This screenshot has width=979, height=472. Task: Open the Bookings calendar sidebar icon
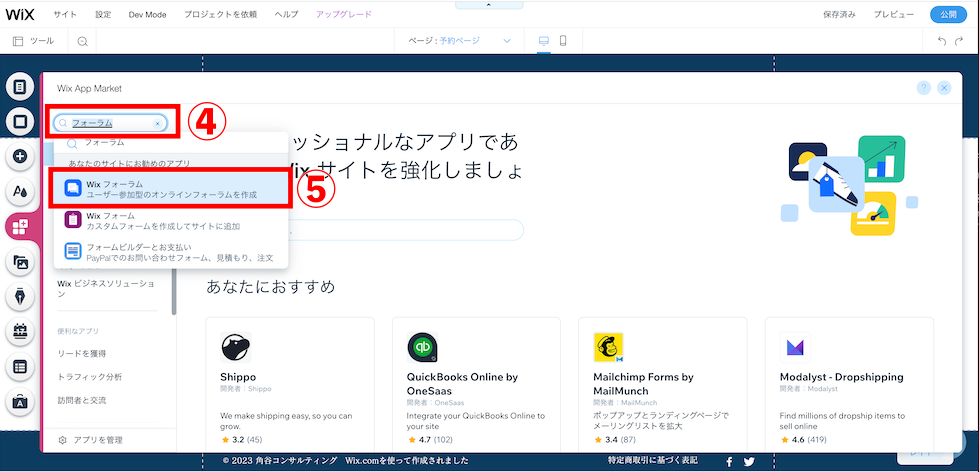point(20,332)
